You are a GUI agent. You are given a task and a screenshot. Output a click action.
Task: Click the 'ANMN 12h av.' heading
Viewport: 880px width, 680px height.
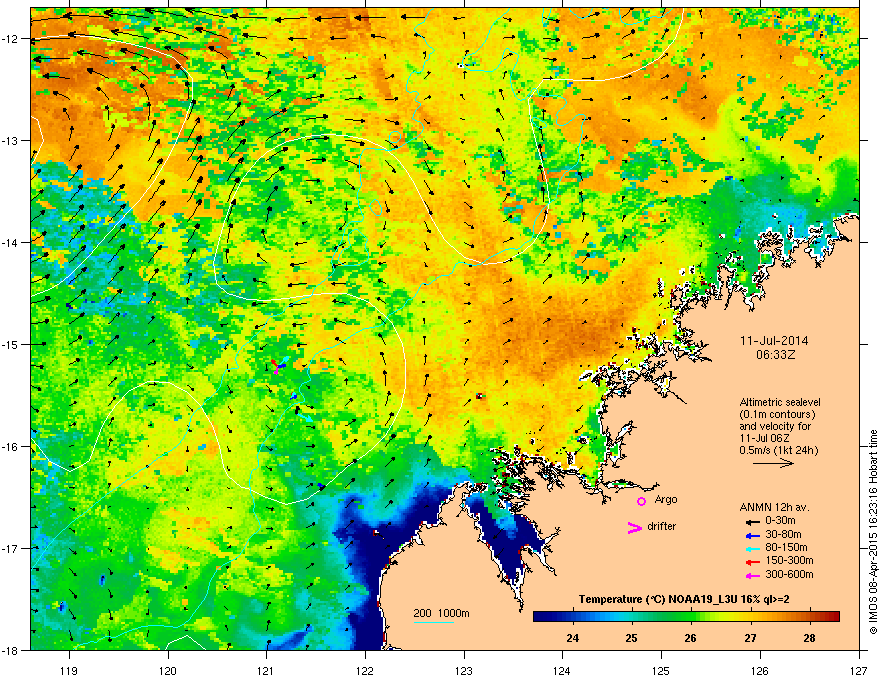coord(774,507)
